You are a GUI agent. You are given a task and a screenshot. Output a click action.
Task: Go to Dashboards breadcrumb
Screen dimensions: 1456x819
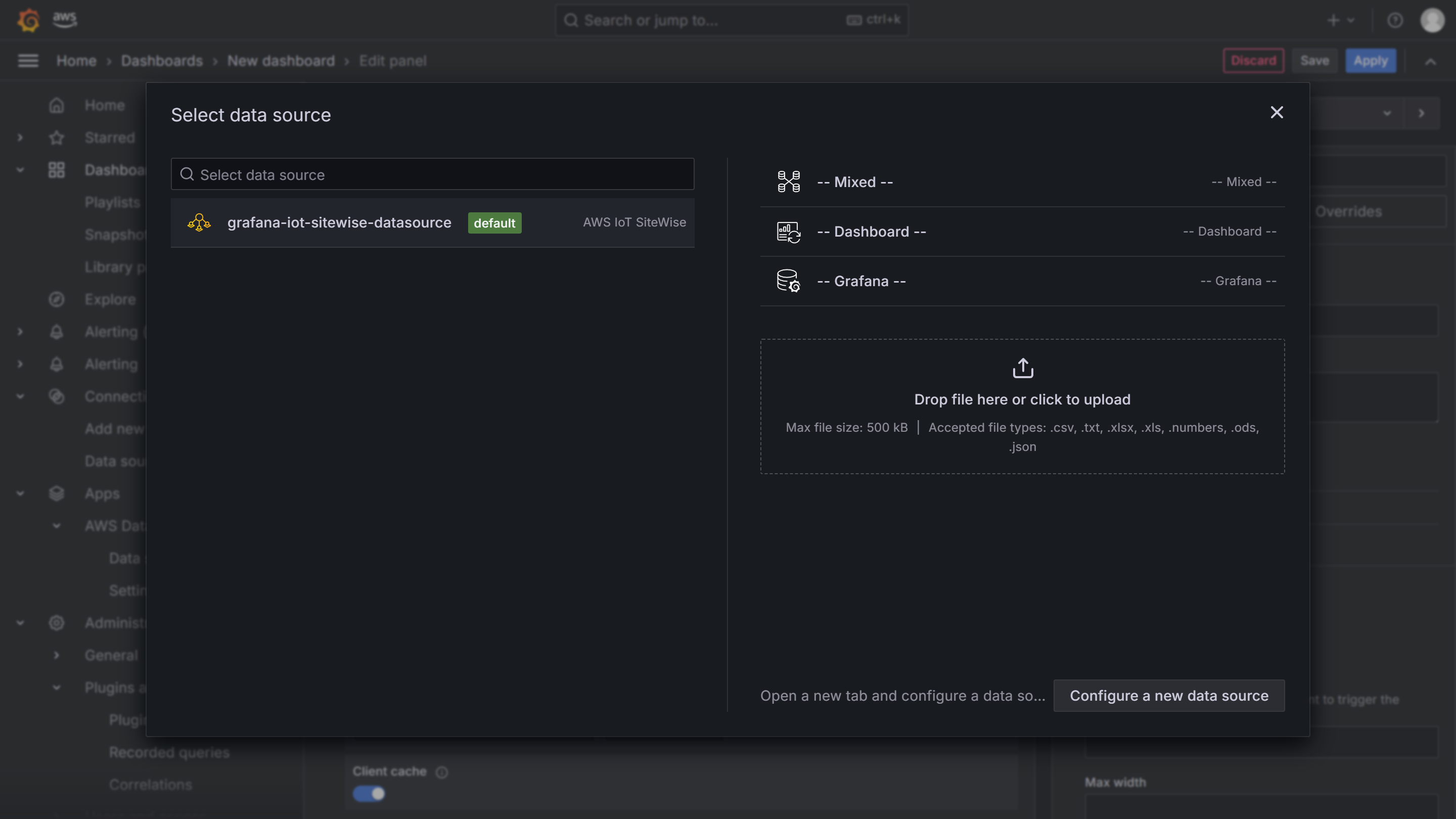click(162, 61)
